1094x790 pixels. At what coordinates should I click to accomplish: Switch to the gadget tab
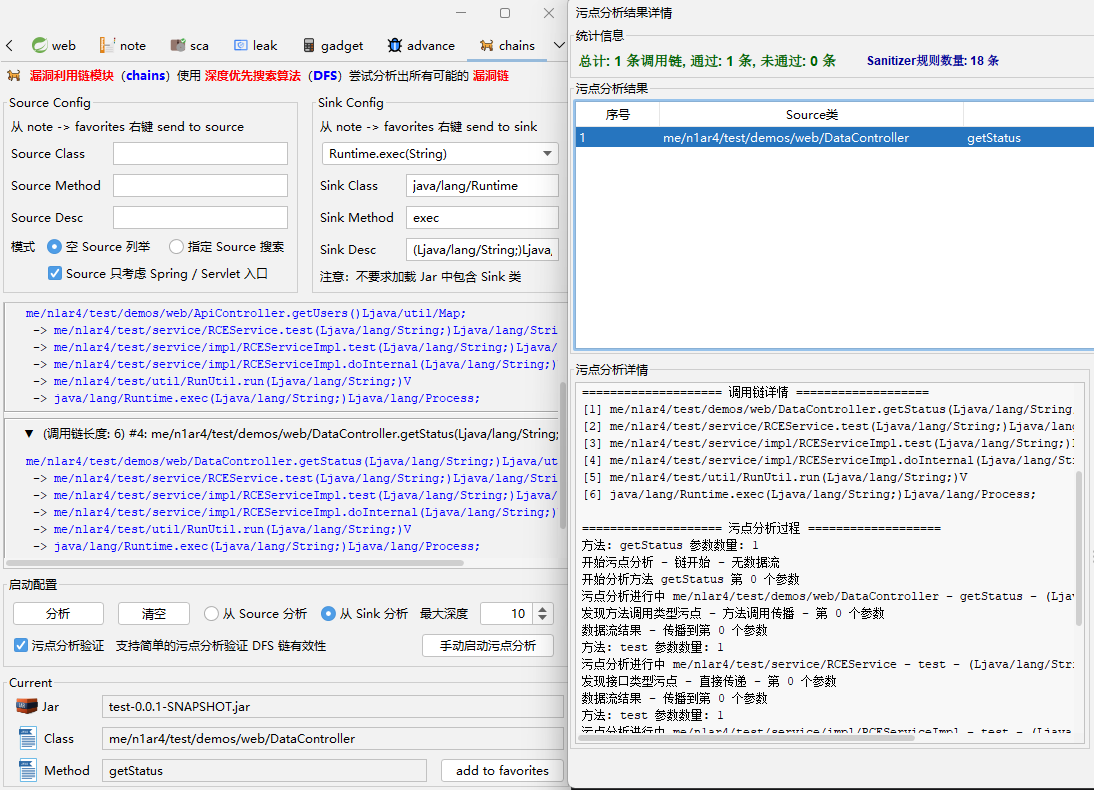pos(334,45)
